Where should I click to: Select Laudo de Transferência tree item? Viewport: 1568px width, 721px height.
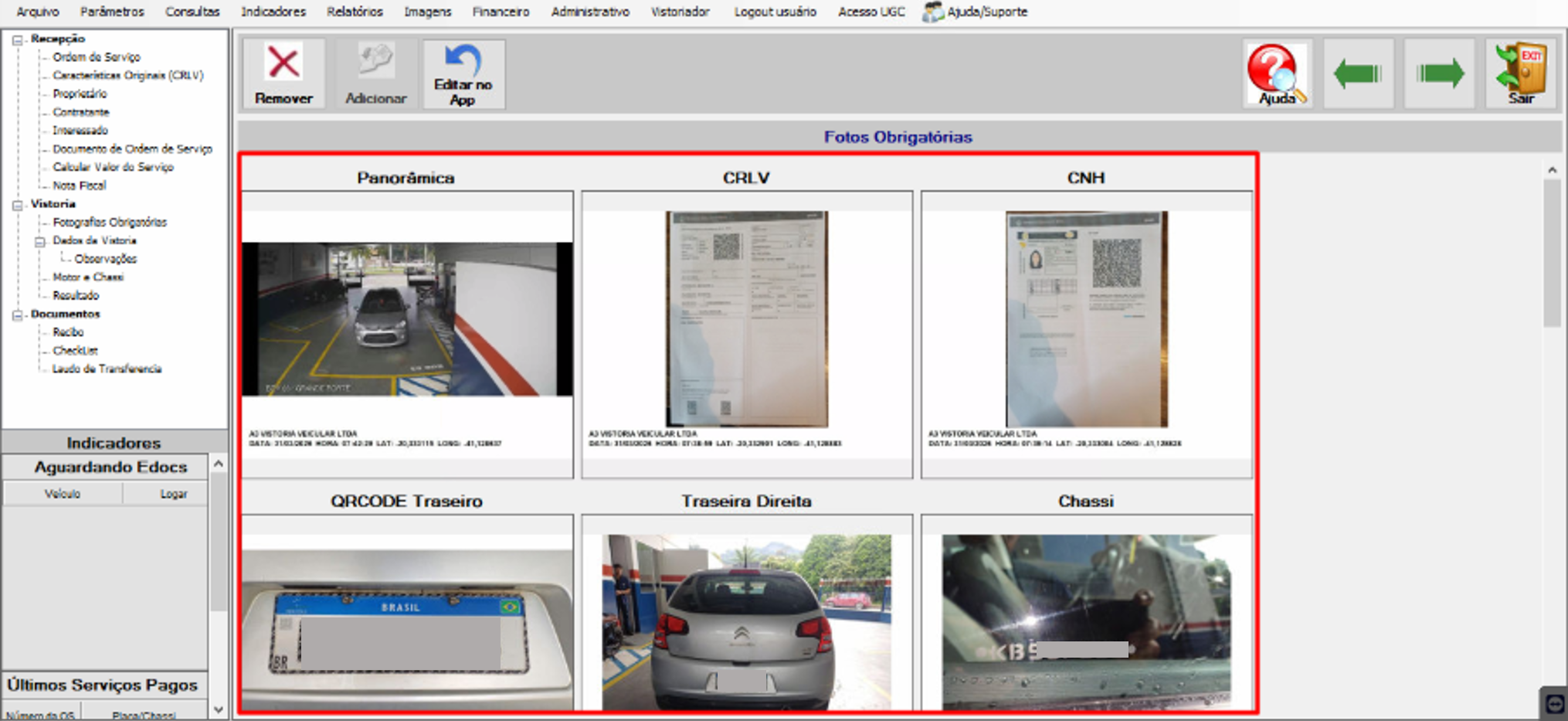point(107,369)
